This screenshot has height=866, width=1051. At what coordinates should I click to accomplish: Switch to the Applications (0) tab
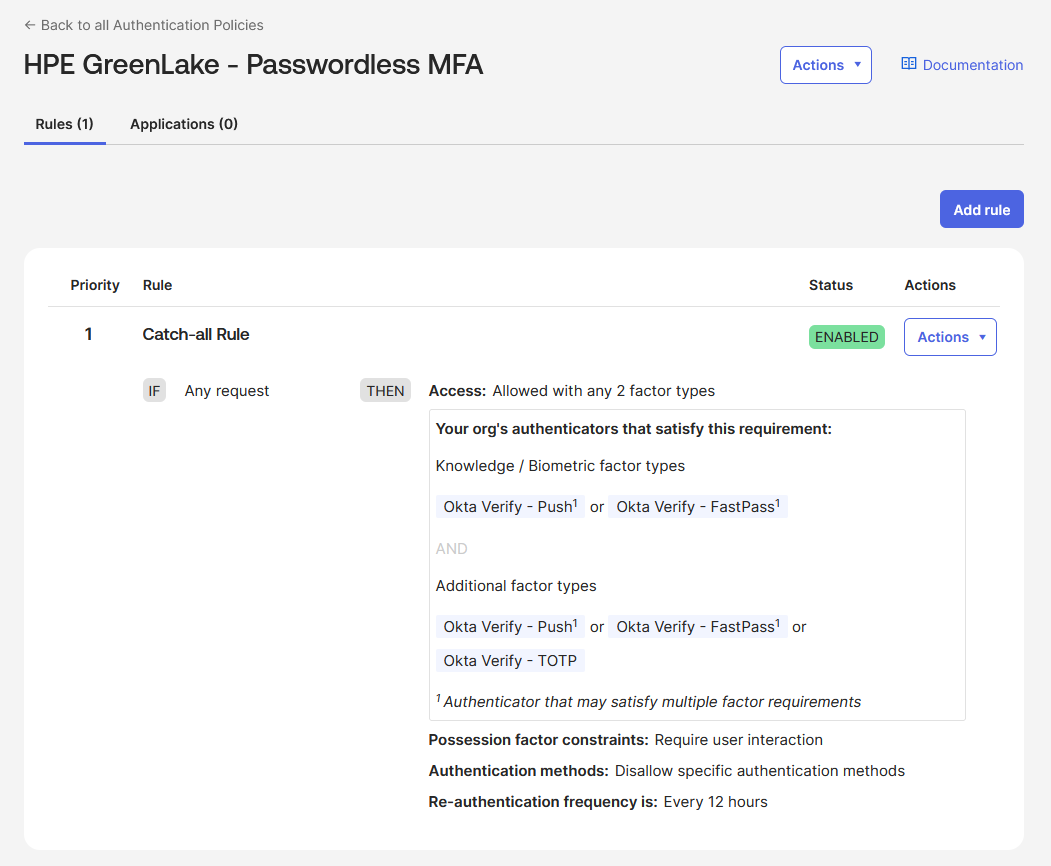coord(184,124)
